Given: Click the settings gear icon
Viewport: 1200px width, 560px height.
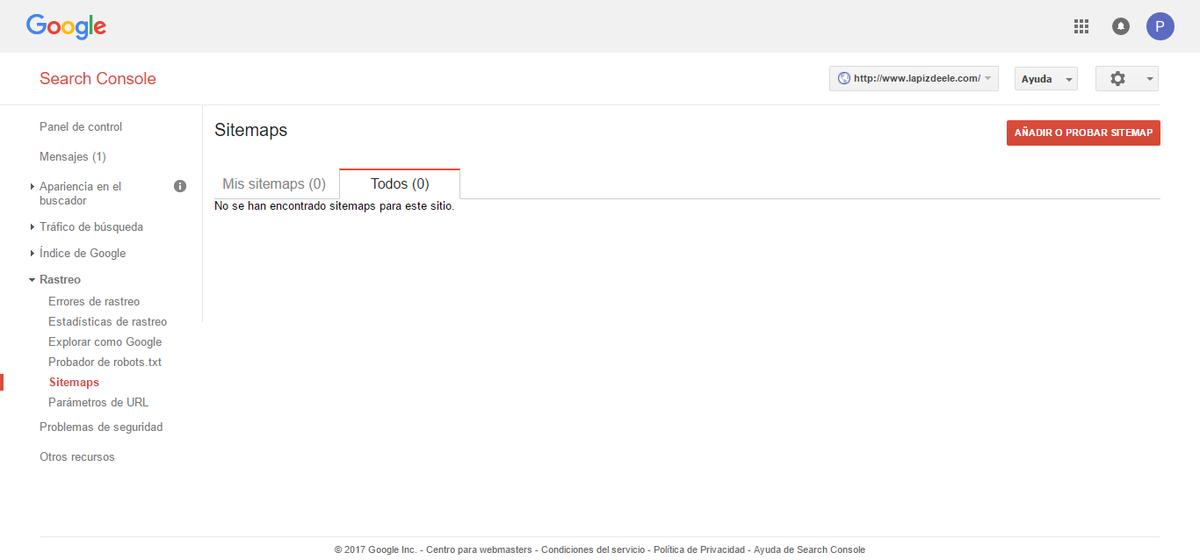Looking at the screenshot, I should click(1127, 79).
